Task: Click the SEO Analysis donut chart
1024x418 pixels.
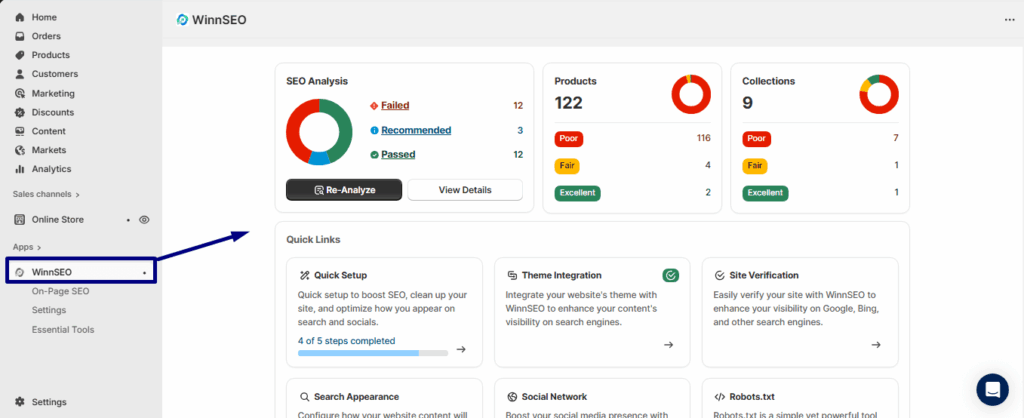Action: coord(319,132)
